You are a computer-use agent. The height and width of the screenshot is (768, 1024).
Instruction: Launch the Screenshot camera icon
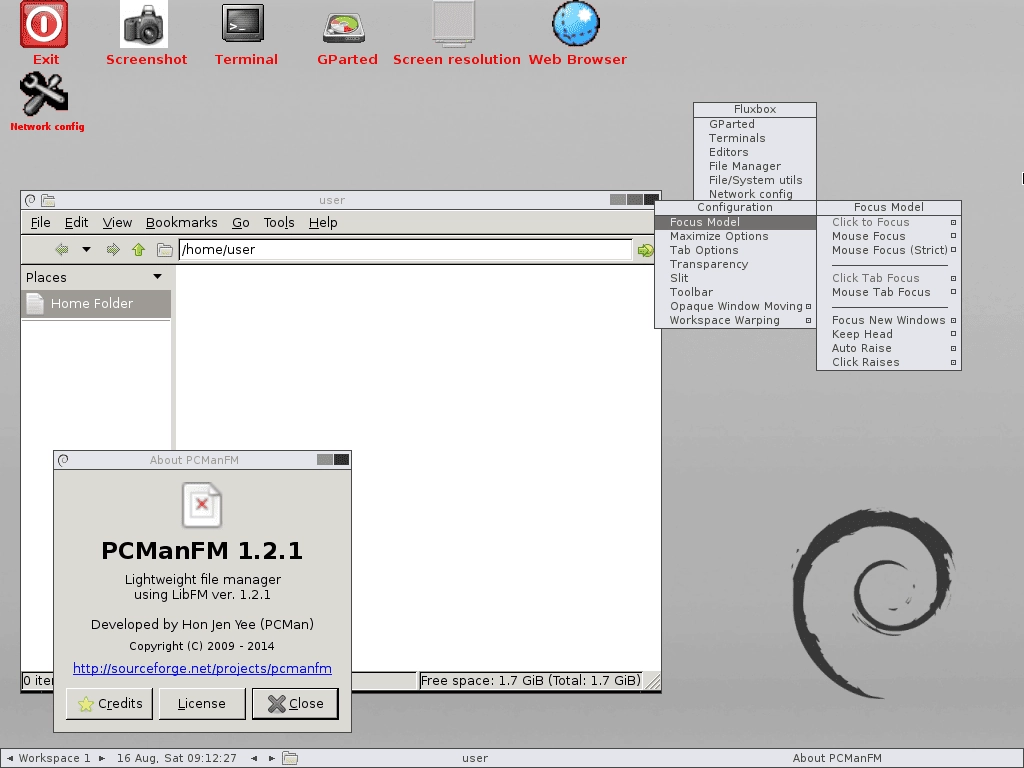tap(144, 24)
